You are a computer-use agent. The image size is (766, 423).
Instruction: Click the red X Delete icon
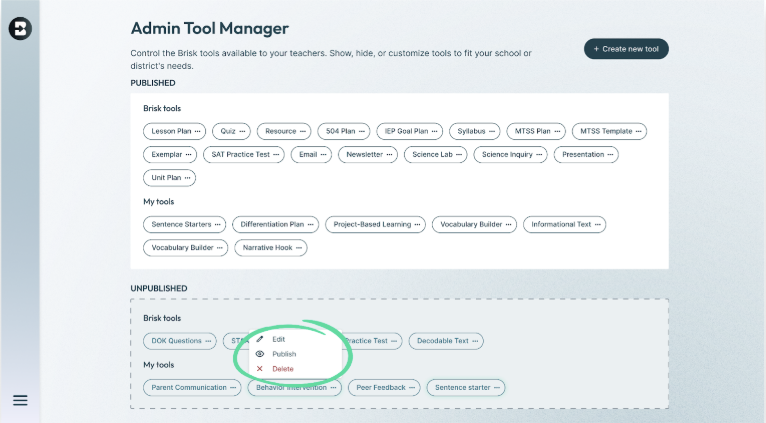tap(260, 369)
